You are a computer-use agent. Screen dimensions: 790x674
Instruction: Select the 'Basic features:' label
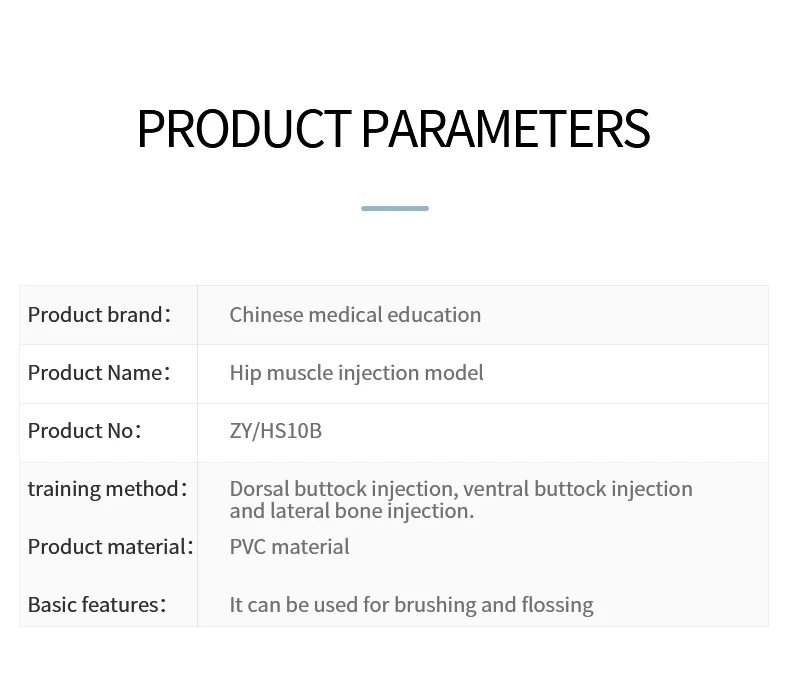96,605
